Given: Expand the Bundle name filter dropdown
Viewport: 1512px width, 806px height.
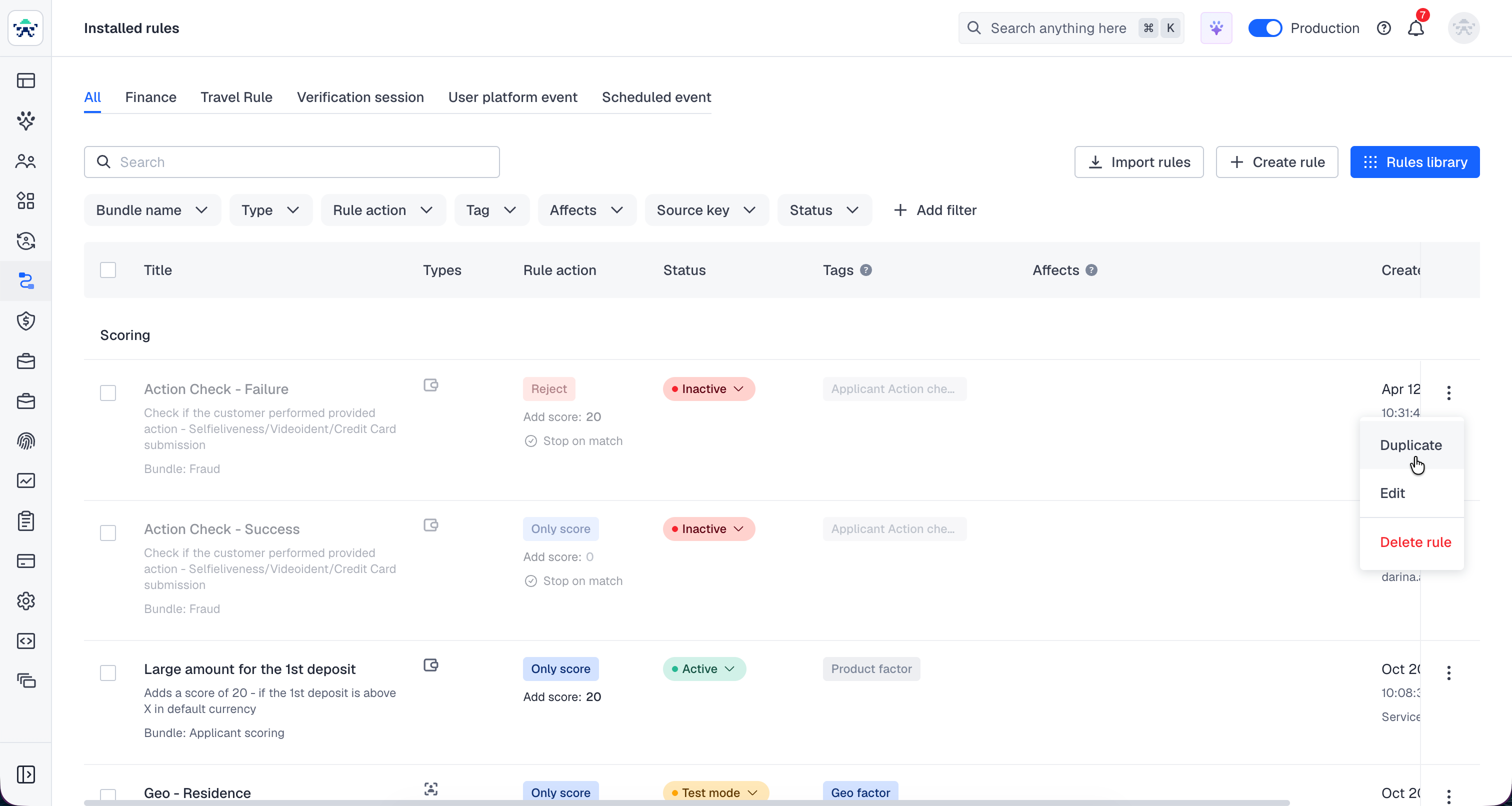Looking at the screenshot, I should point(152,210).
